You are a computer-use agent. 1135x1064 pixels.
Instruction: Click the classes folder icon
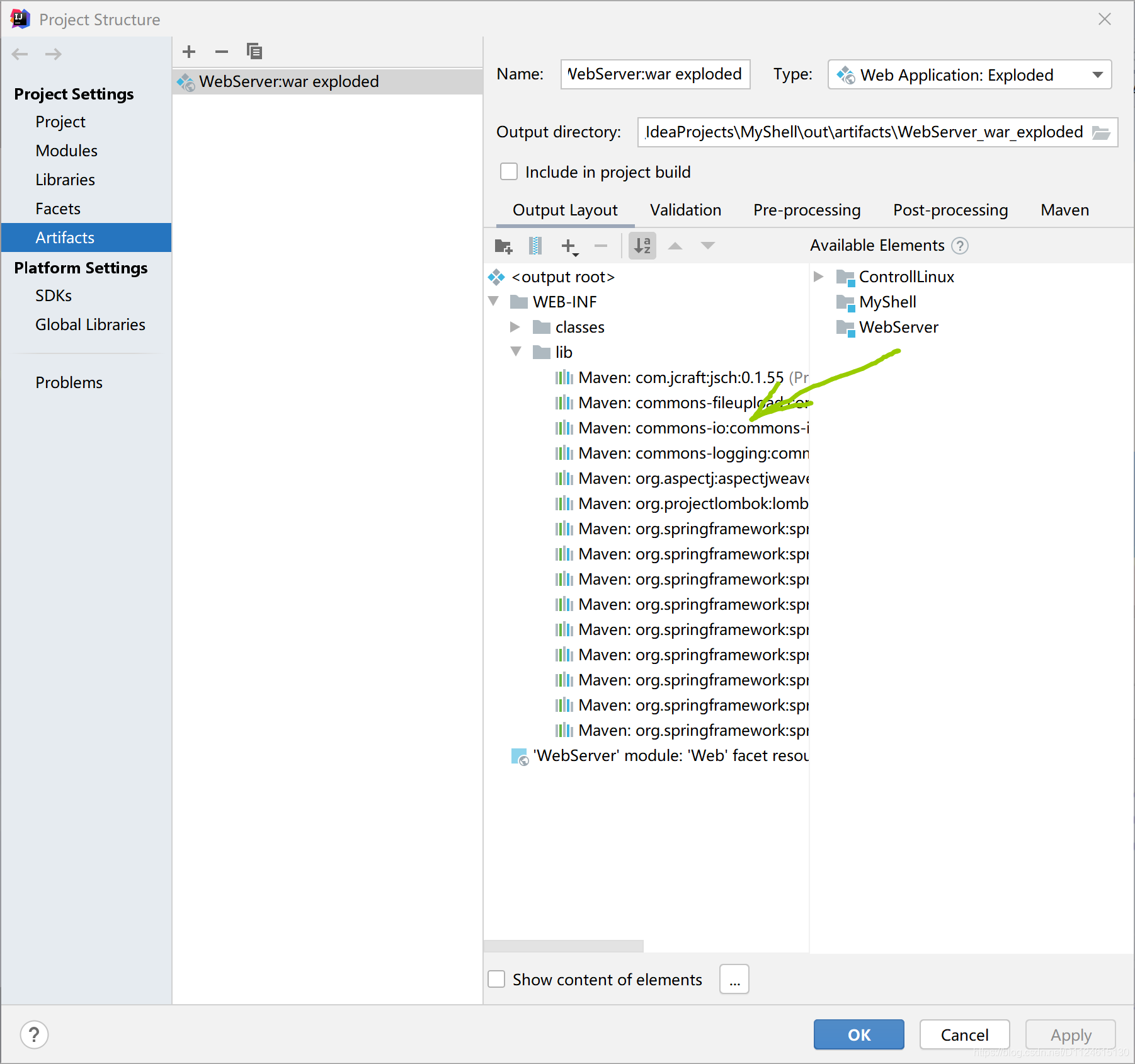[542, 327]
